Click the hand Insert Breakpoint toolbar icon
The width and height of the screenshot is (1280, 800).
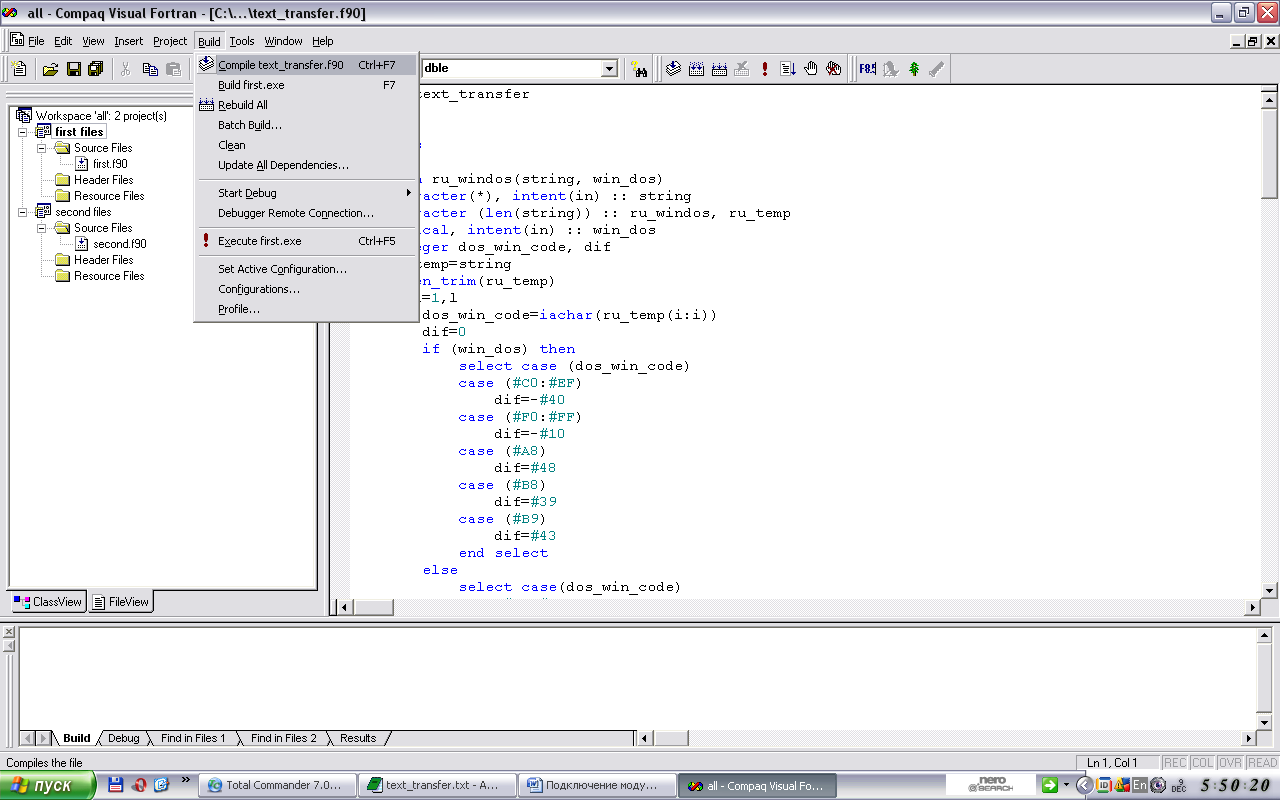(x=811, y=69)
